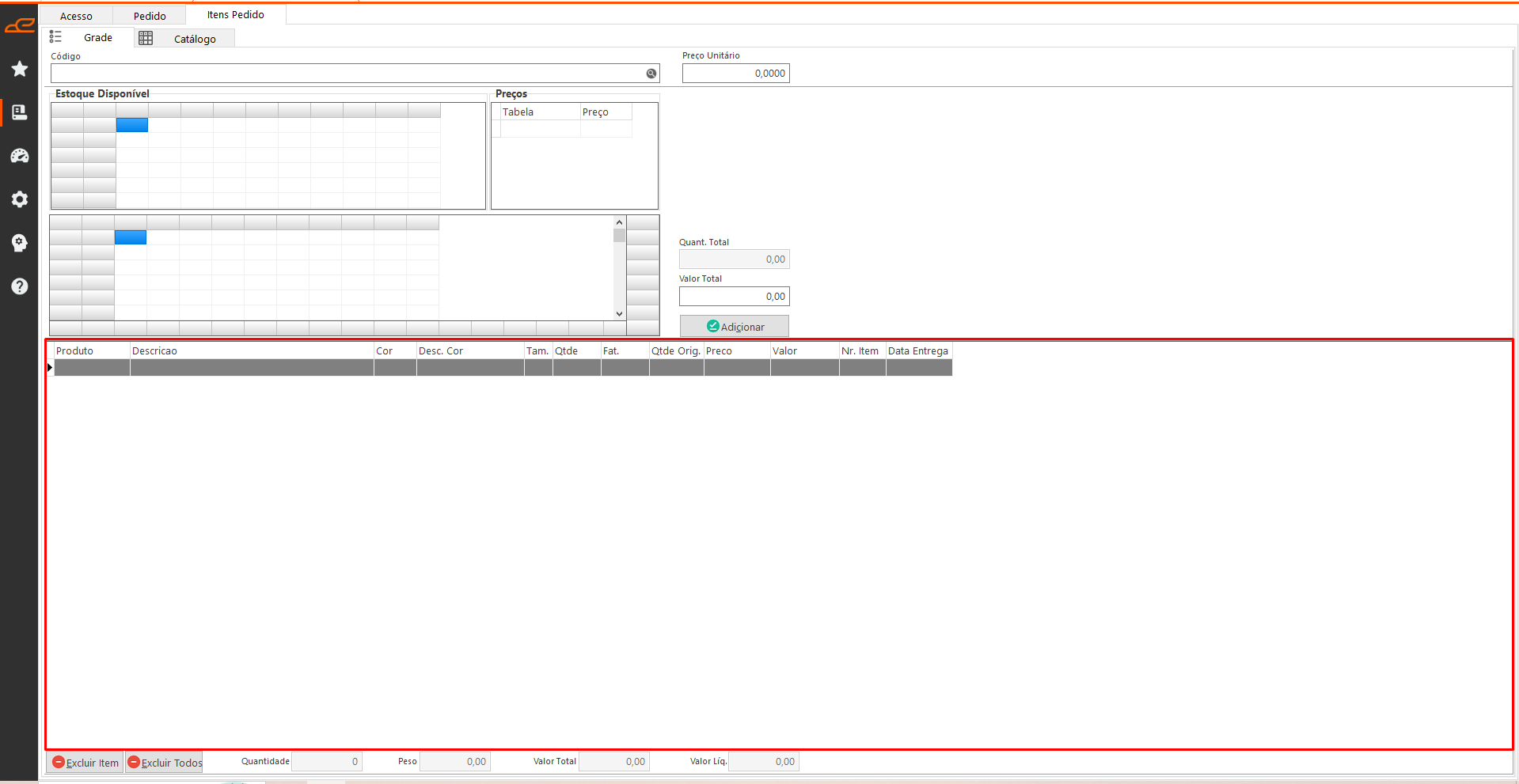The width and height of the screenshot is (1519, 784).
Task: Click the star favorites icon in sidebar
Action: point(20,70)
